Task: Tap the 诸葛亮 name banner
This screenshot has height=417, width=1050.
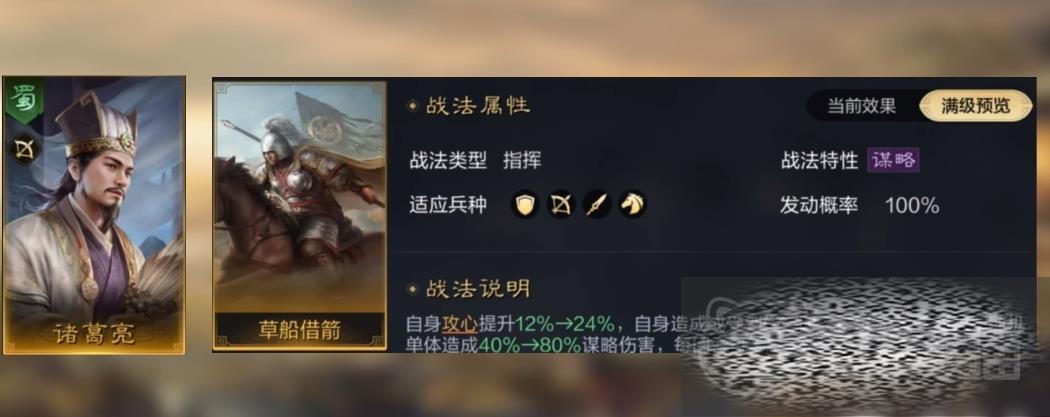Action: [94, 333]
